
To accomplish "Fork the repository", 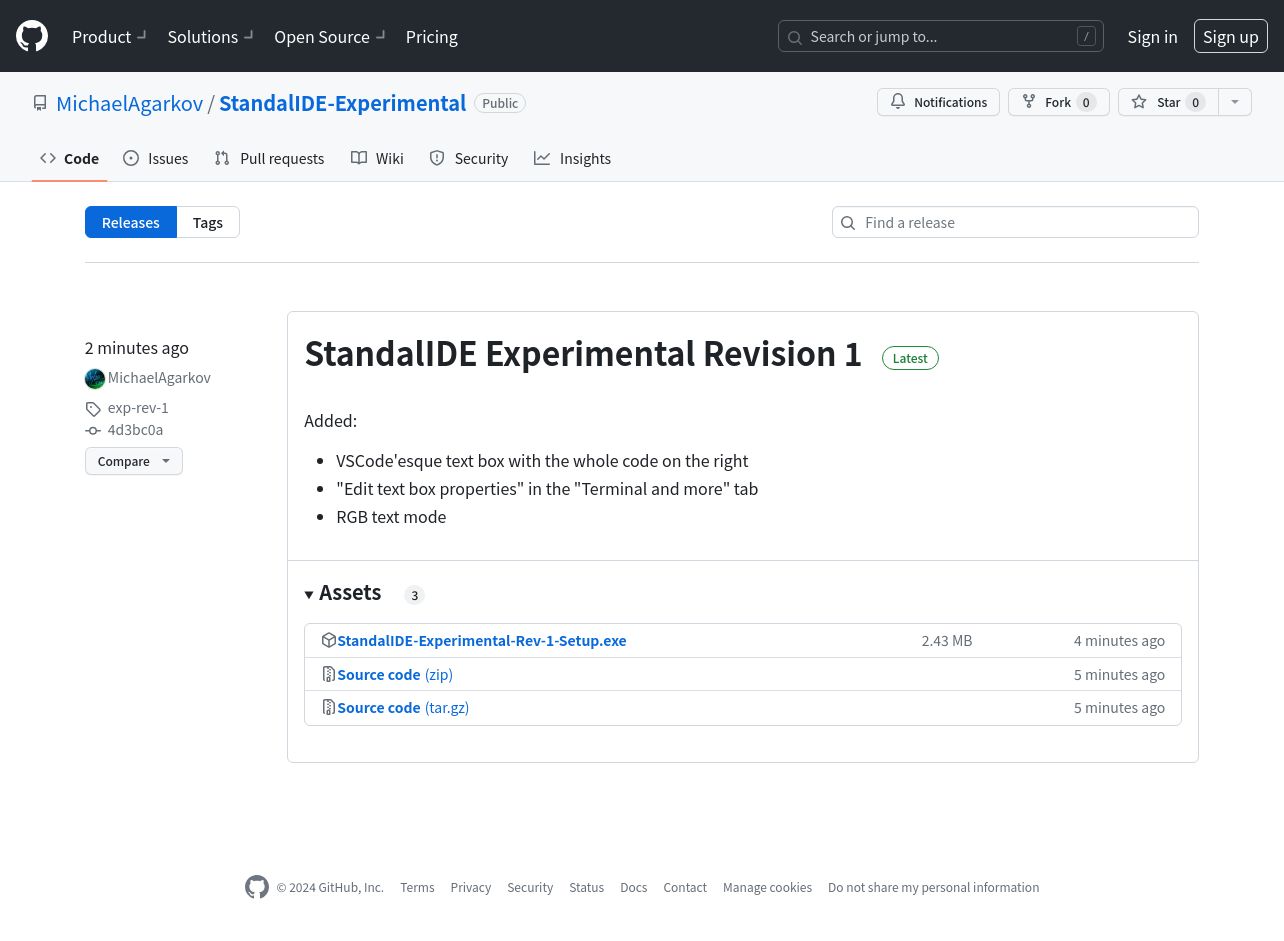I will (1059, 102).
